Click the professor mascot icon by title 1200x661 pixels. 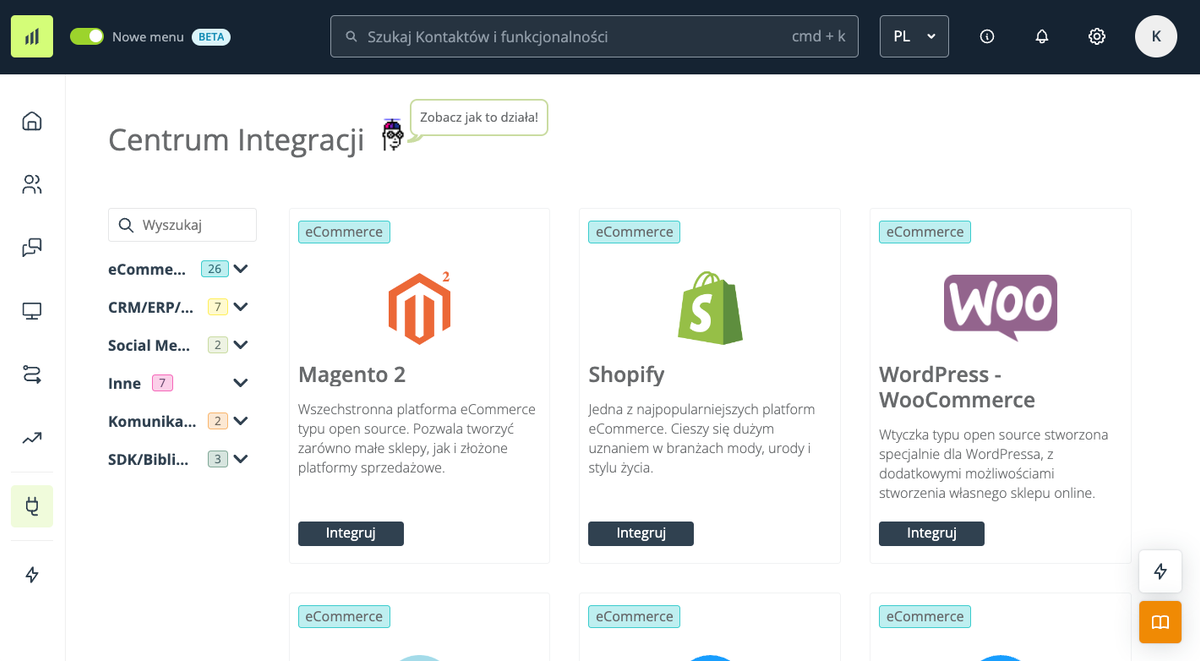393,135
